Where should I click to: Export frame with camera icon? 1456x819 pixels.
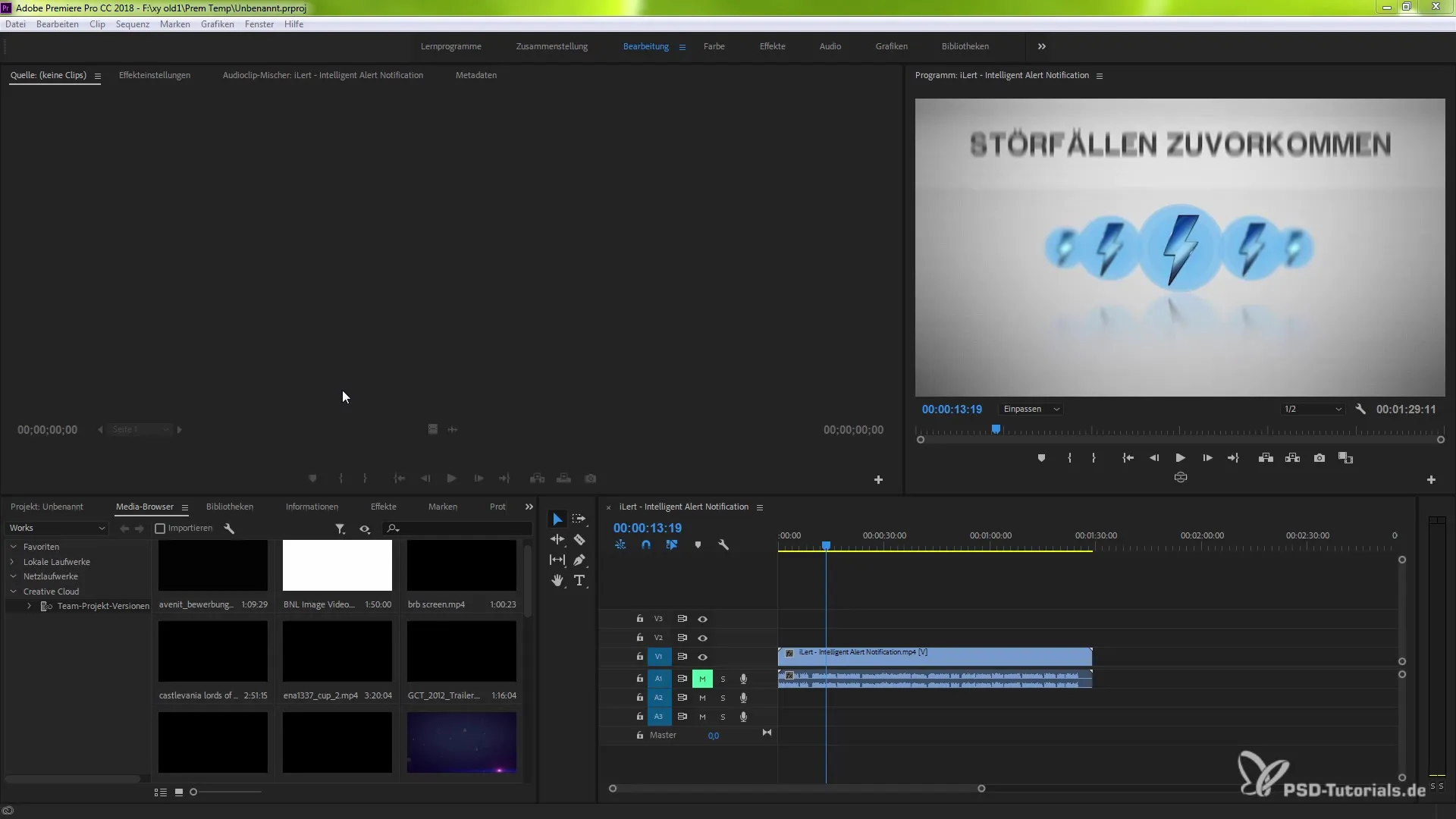click(1319, 458)
